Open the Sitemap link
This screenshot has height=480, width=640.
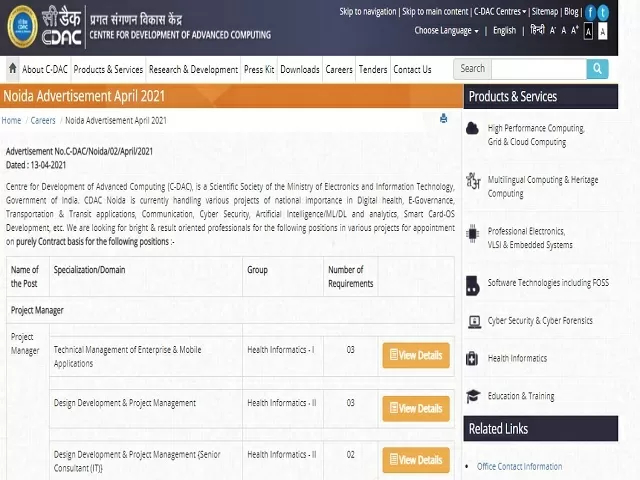click(x=544, y=11)
